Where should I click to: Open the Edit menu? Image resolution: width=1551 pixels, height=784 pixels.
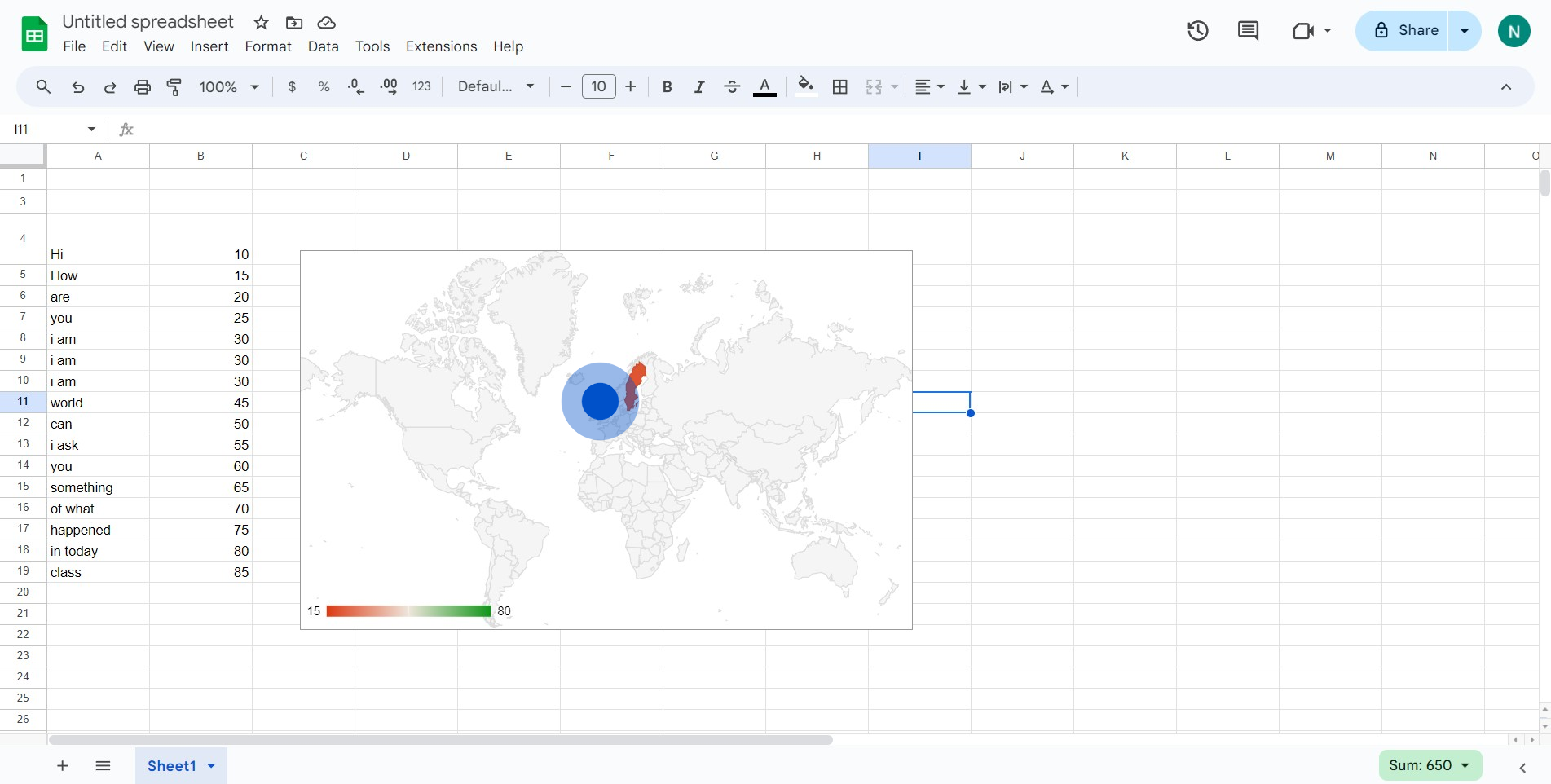[114, 46]
